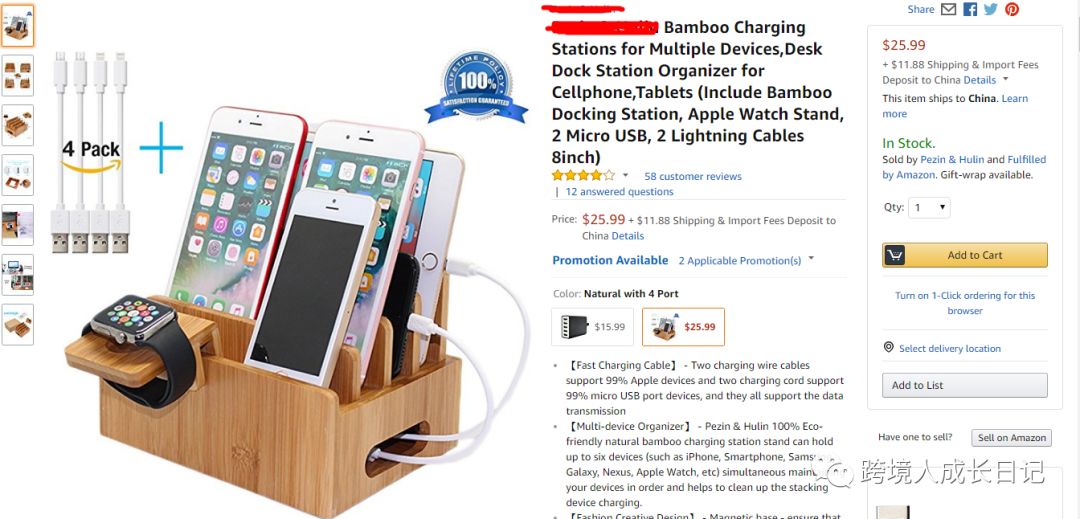Share the product on Pinterest
The width and height of the screenshot is (1080, 519).
pos(1012,9)
